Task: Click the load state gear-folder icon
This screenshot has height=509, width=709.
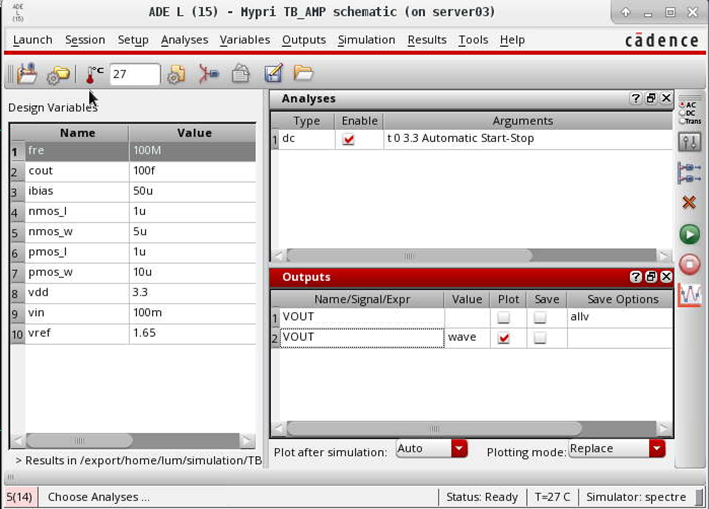Action: (58, 75)
